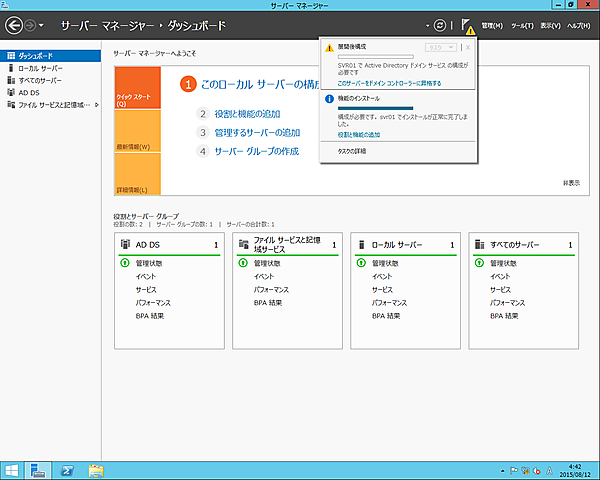The height and width of the screenshot is (480, 600).
Task: Select ダッシュボード in the left sidebar
Action: click(35, 55)
